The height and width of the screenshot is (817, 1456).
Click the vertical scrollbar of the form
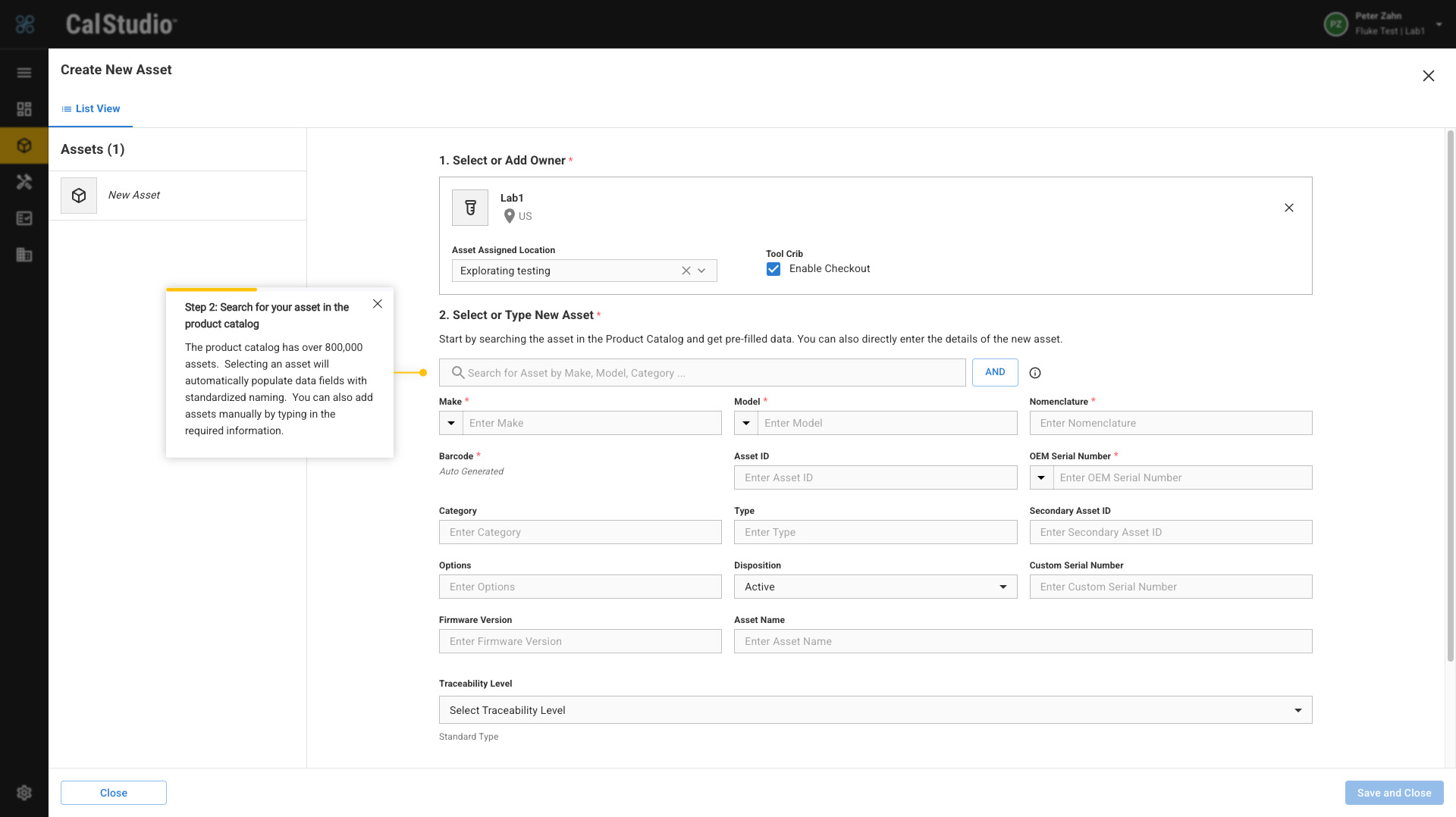point(1450,394)
